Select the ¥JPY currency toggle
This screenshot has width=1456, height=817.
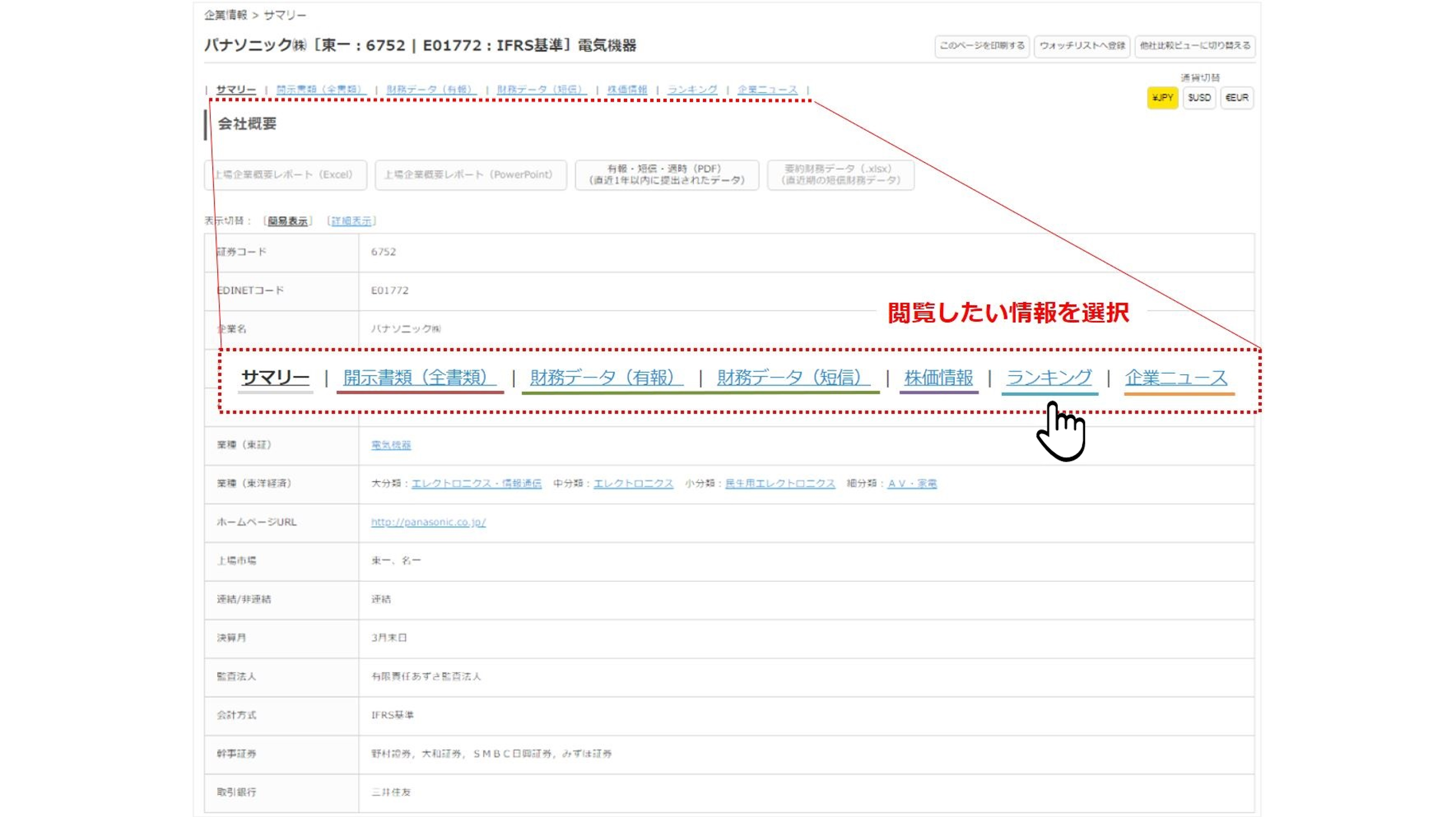[x=1162, y=98]
